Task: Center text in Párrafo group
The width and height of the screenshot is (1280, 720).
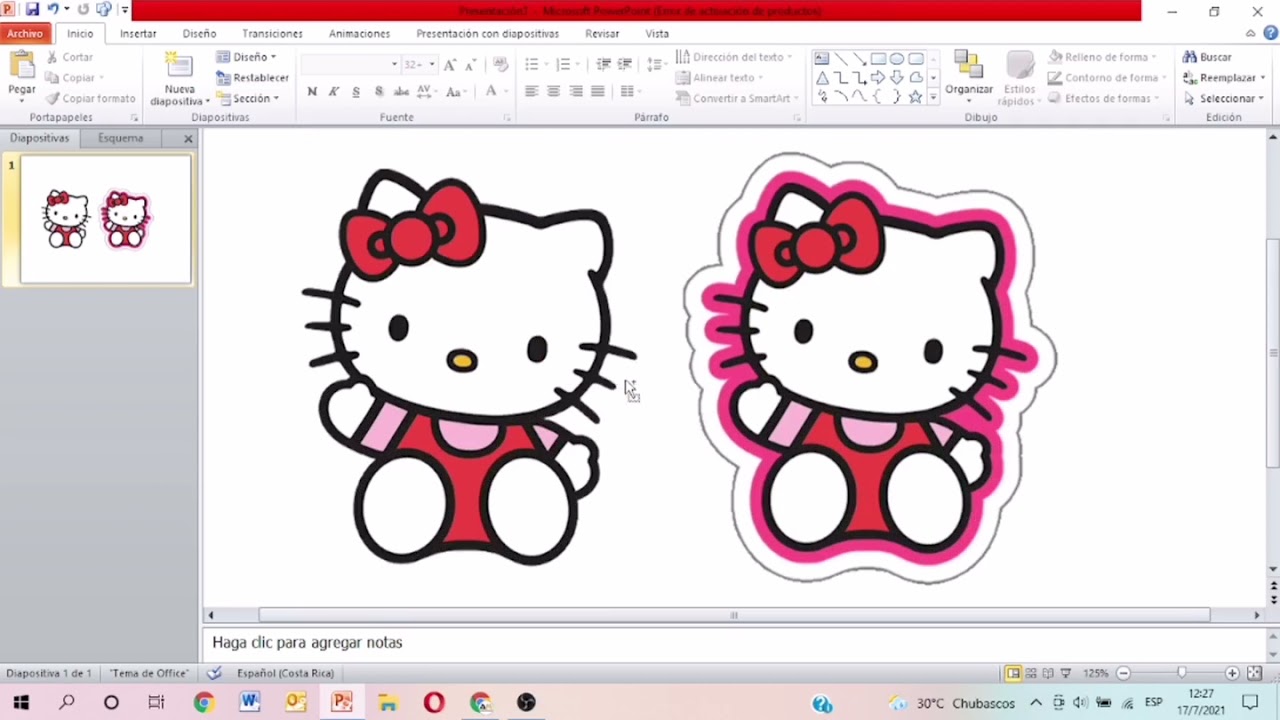Action: 553,91
